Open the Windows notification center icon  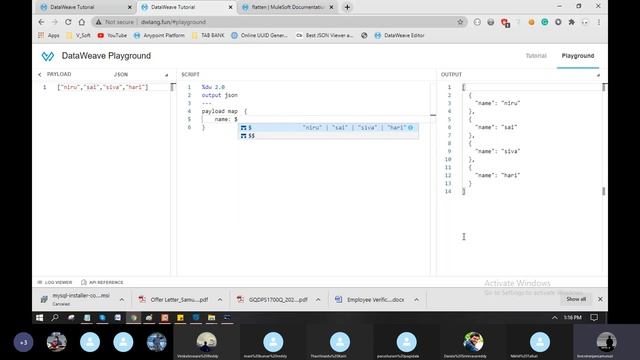(594, 318)
